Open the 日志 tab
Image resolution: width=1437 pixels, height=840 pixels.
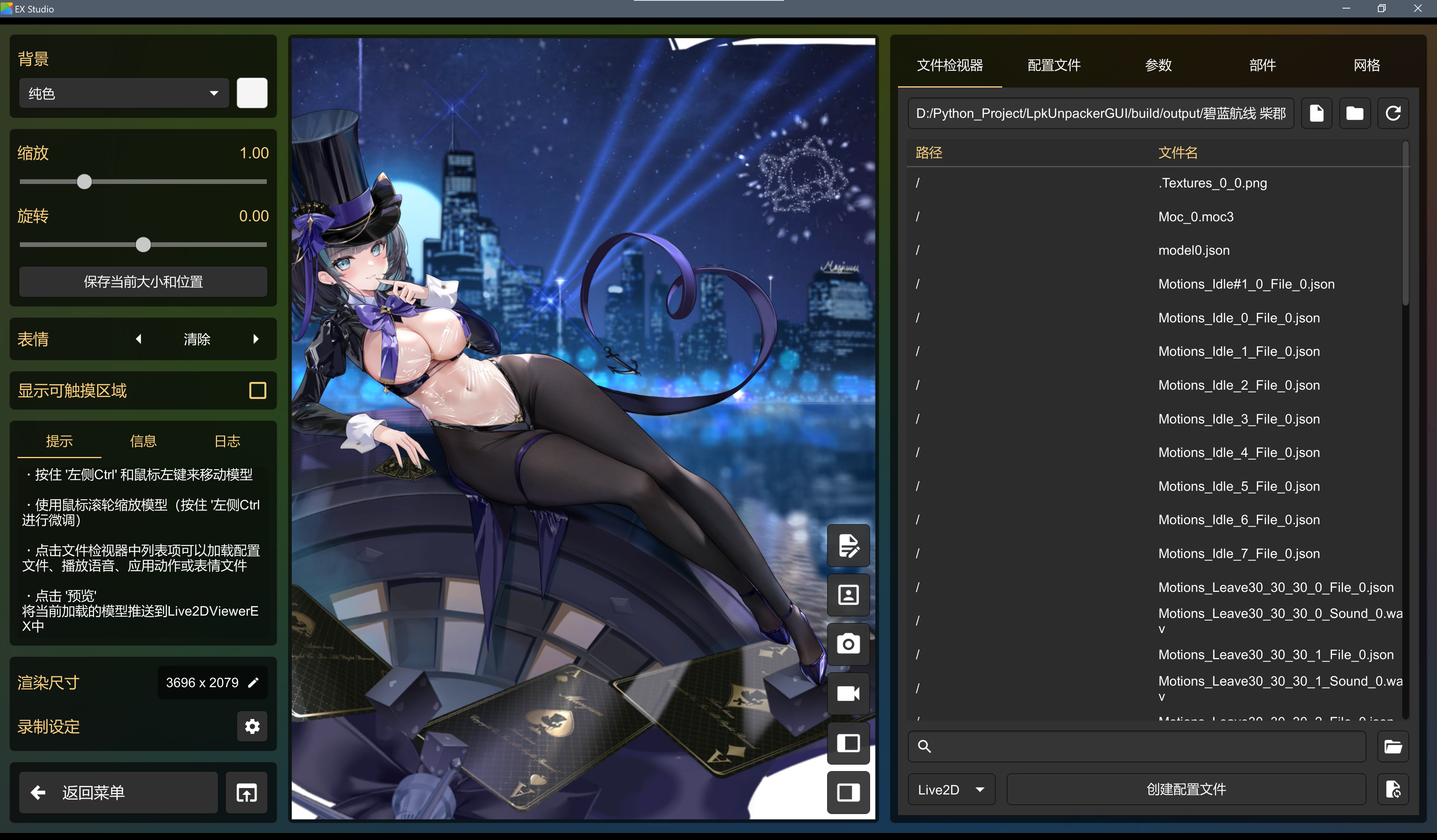pyautogui.click(x=227, y=441)
